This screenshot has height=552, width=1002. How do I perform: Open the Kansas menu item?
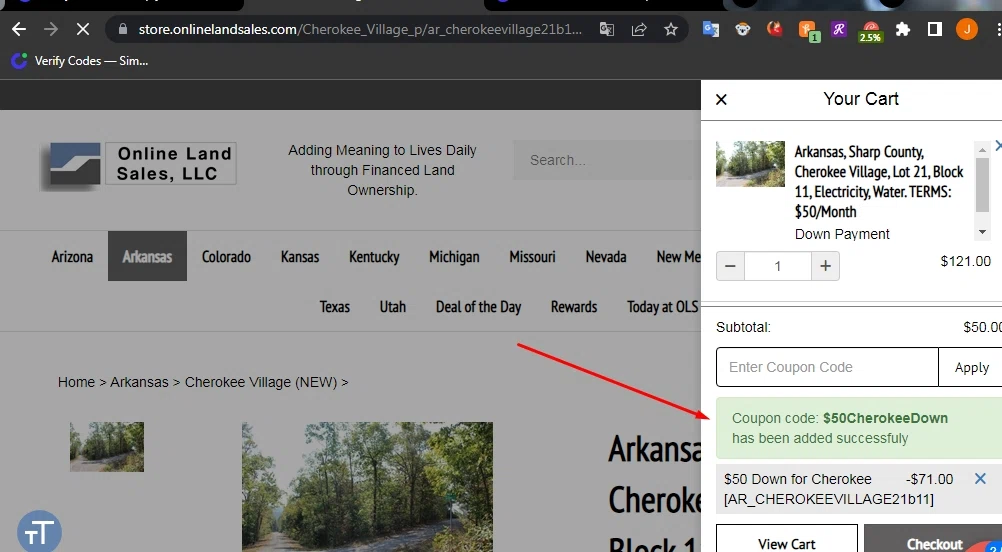(300, 257)
